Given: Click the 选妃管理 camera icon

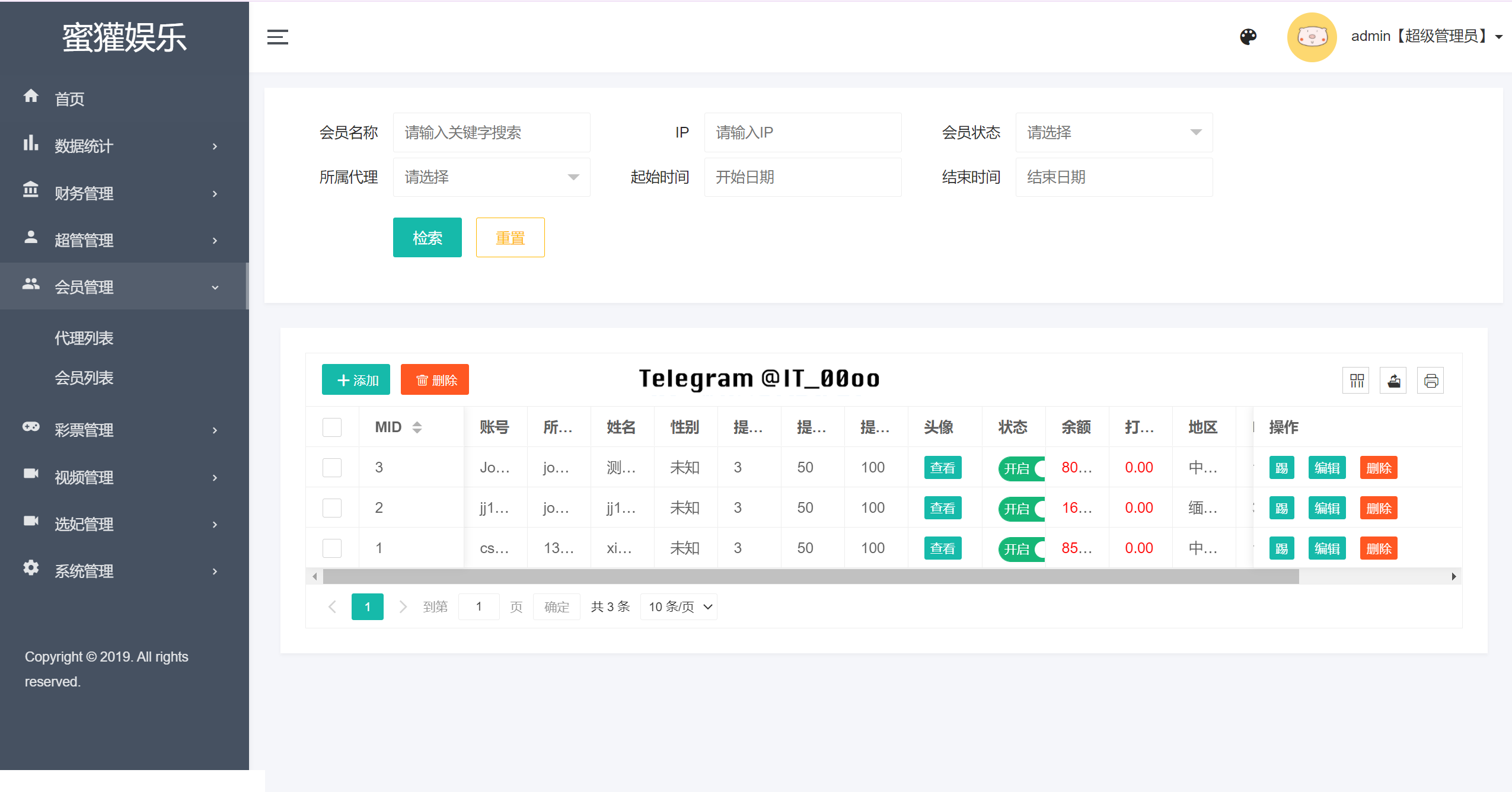Looking at the screenshot, I should click(x=31, y=520).
